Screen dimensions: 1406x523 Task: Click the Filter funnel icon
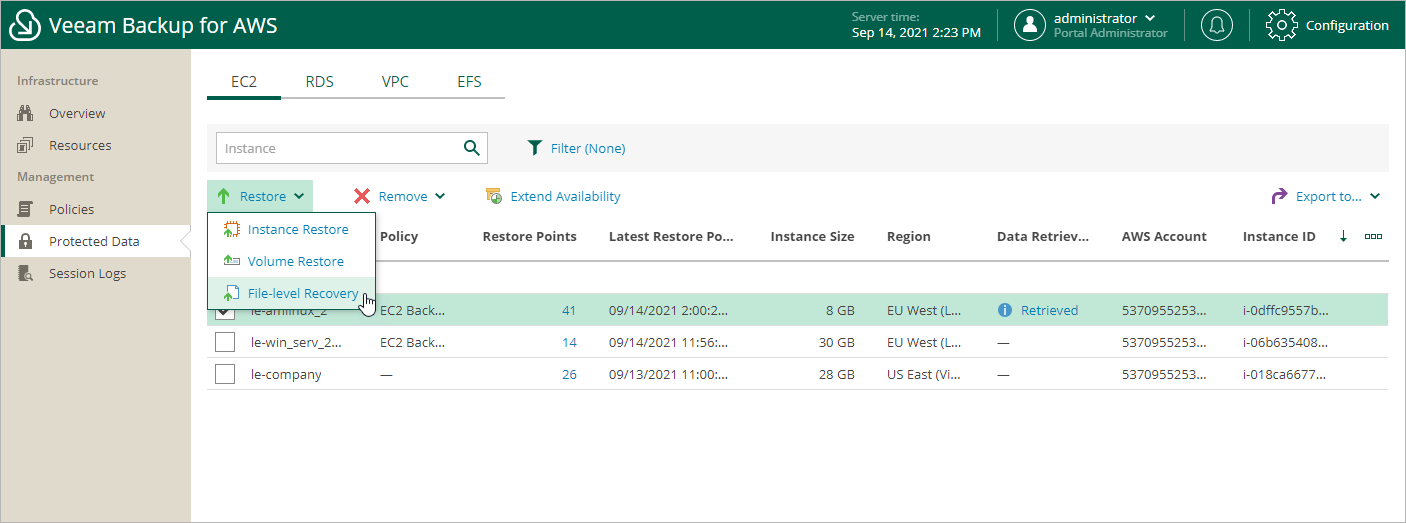pyautogui.click(x=535, y=148)
